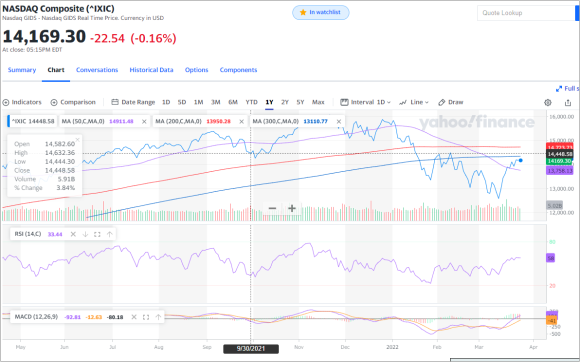Close the MACD (12,26,9) panel

coord(134,317)
